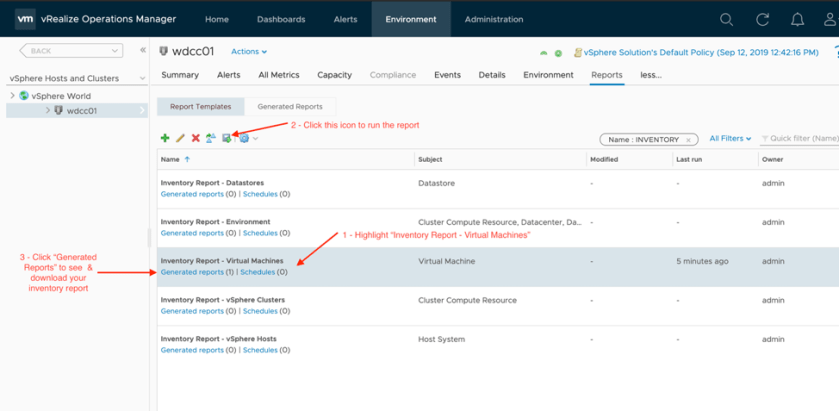
Task: Click the pencil edit template icon
Action: click(x=180, y=138)
